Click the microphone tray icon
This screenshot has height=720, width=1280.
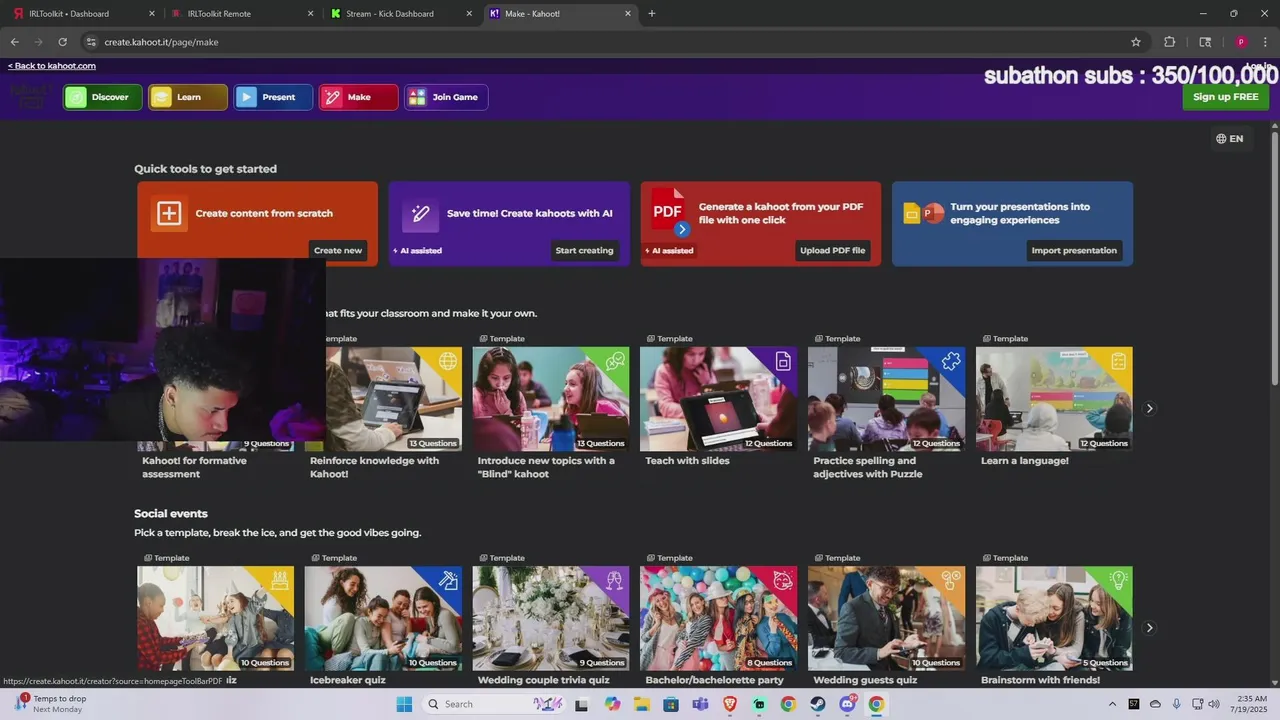click(1176, 704)
